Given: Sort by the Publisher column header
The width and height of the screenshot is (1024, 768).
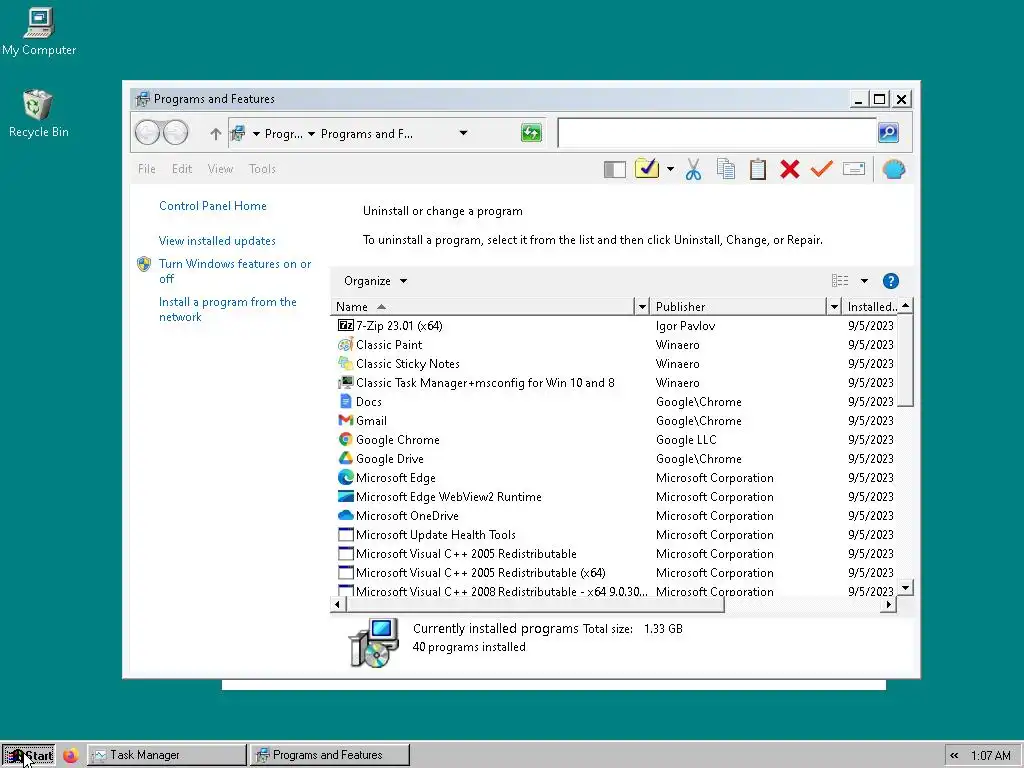Looking at the screenshot, I should coord(739,306).
